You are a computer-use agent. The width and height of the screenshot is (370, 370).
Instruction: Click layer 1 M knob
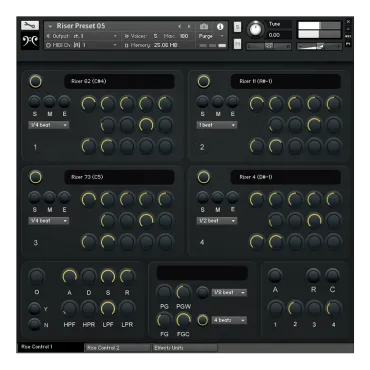[49, 102]
